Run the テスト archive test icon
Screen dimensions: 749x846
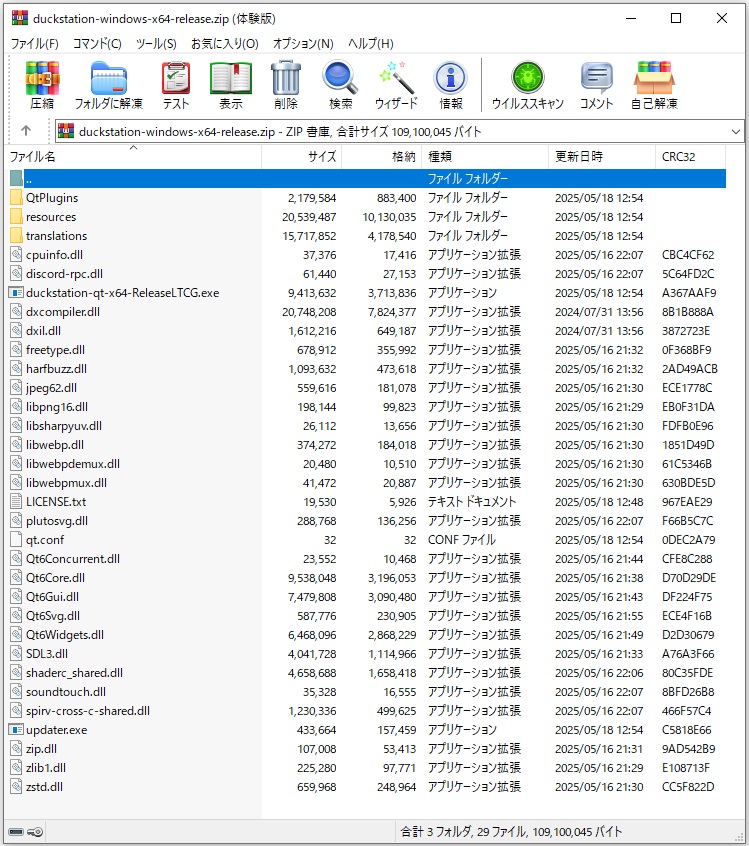coord(176,78)
